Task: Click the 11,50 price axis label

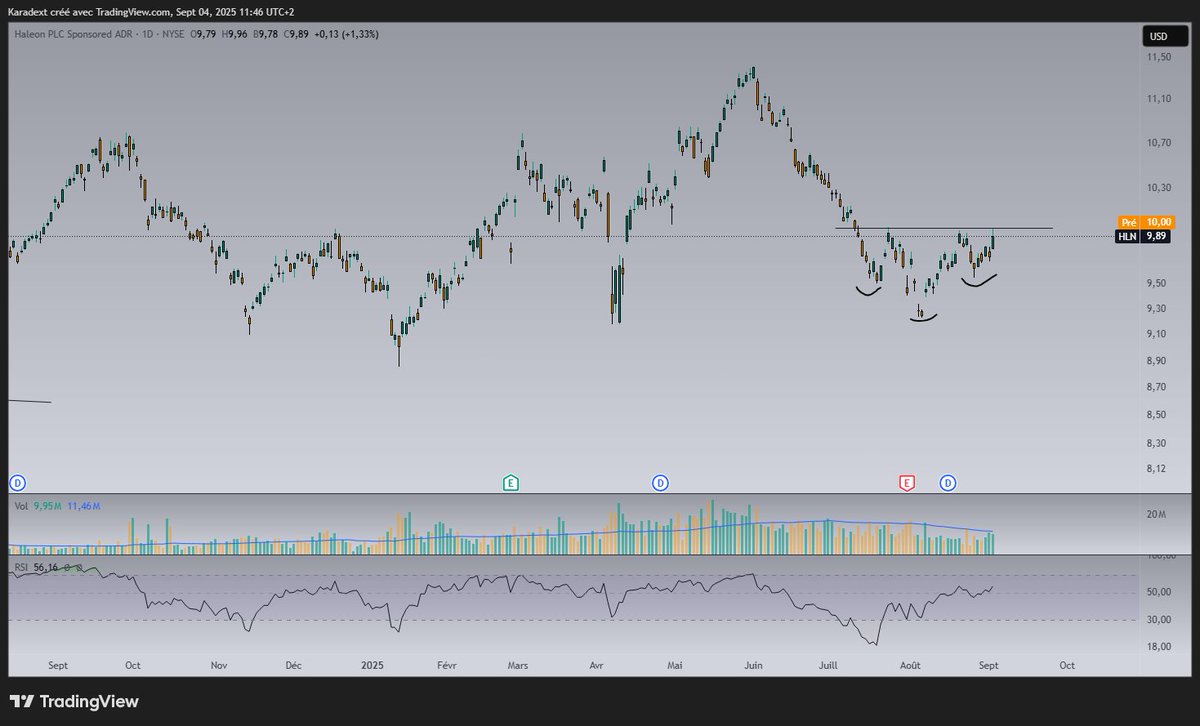Action: pos(1160,58)
